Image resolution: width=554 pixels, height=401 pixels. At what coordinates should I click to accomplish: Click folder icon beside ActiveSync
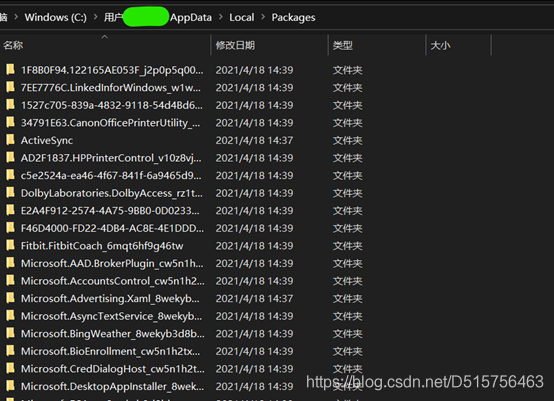[10, 140]
